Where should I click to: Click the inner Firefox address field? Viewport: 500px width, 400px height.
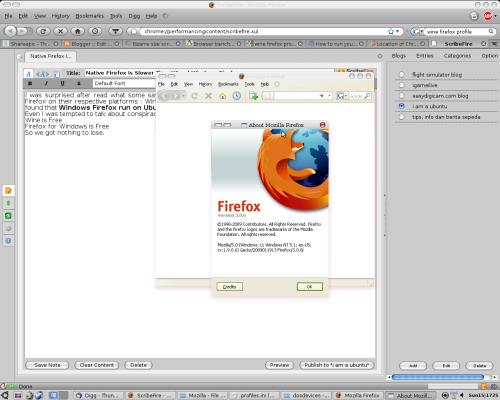(297, 96)
